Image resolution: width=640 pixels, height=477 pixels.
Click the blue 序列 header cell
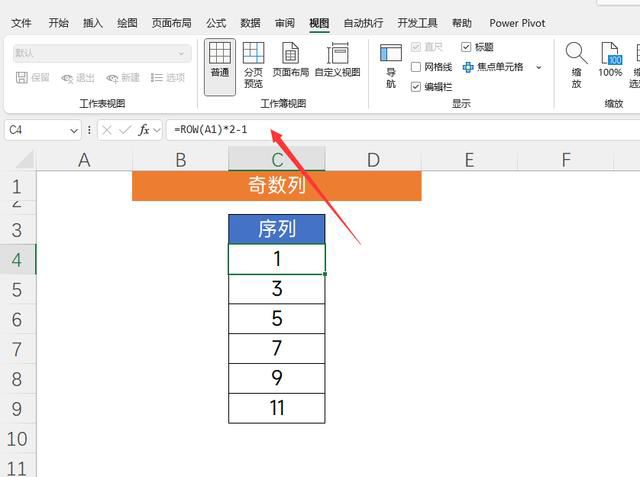(277, 229)
